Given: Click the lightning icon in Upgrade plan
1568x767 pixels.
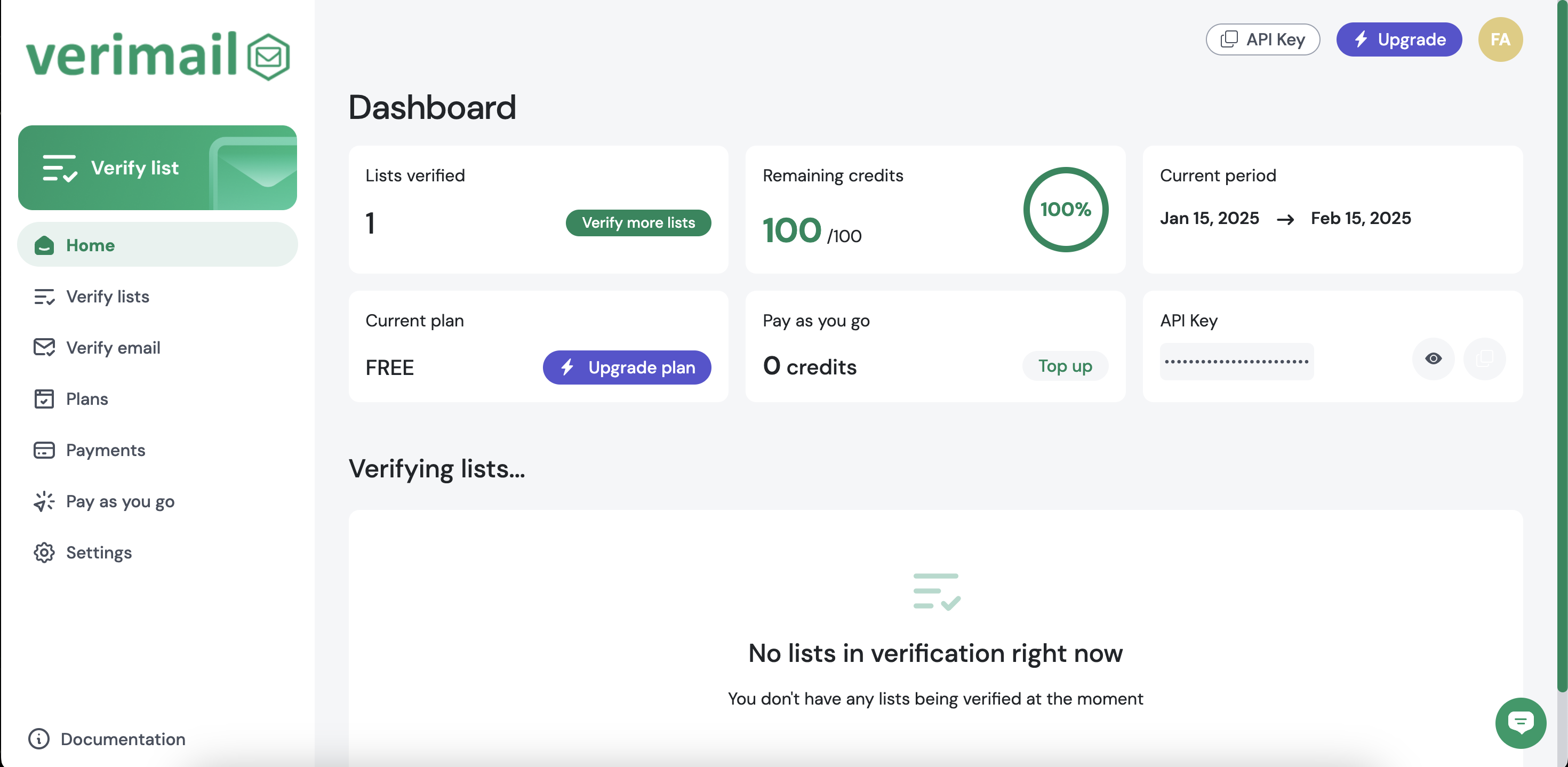Looking at the screenshot, I should (x=567, y=367).
